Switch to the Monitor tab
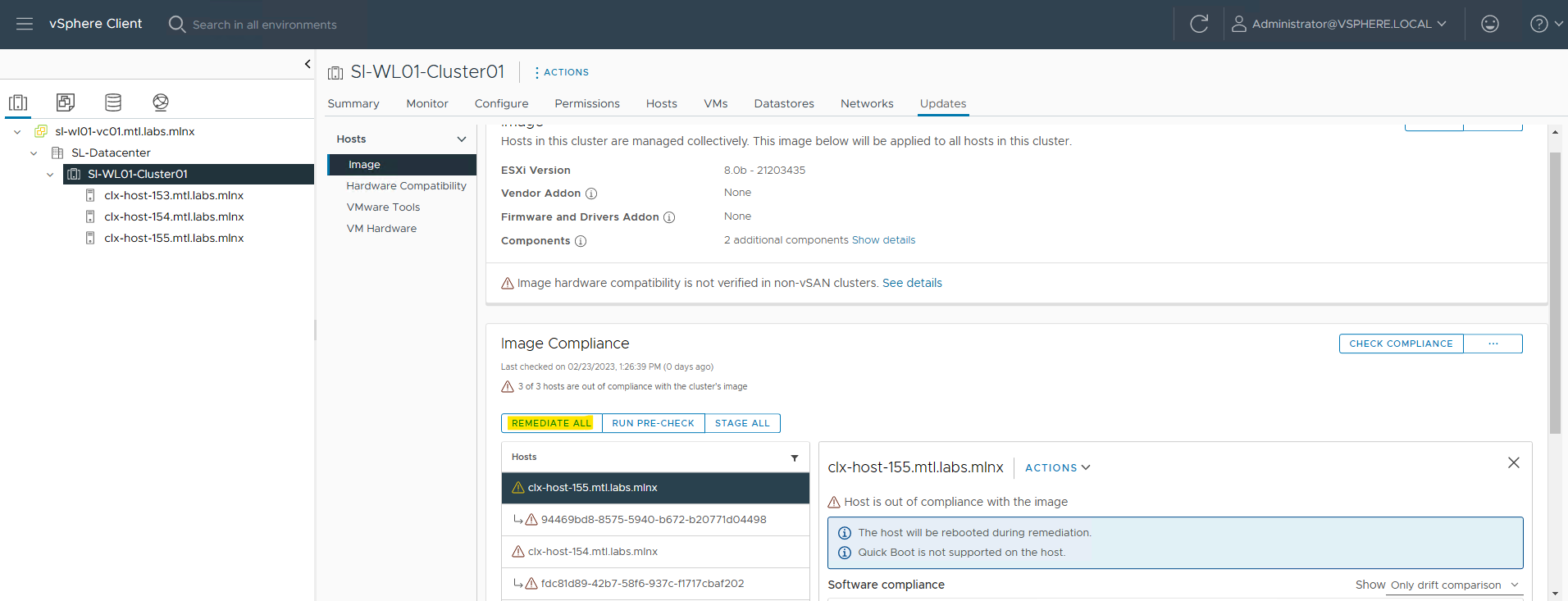1568x601 pixels. 427,103
